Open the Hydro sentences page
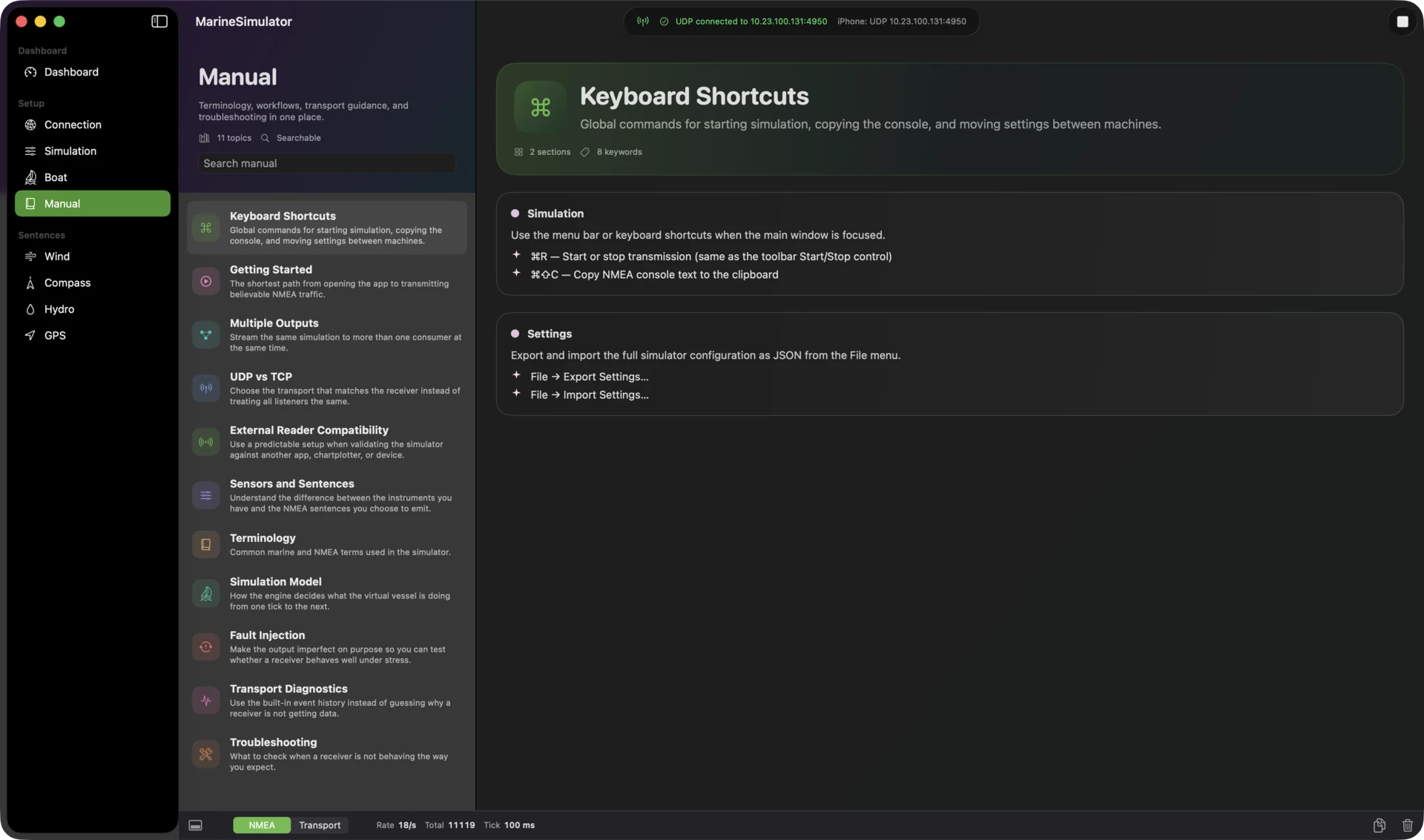 point(93,309)
